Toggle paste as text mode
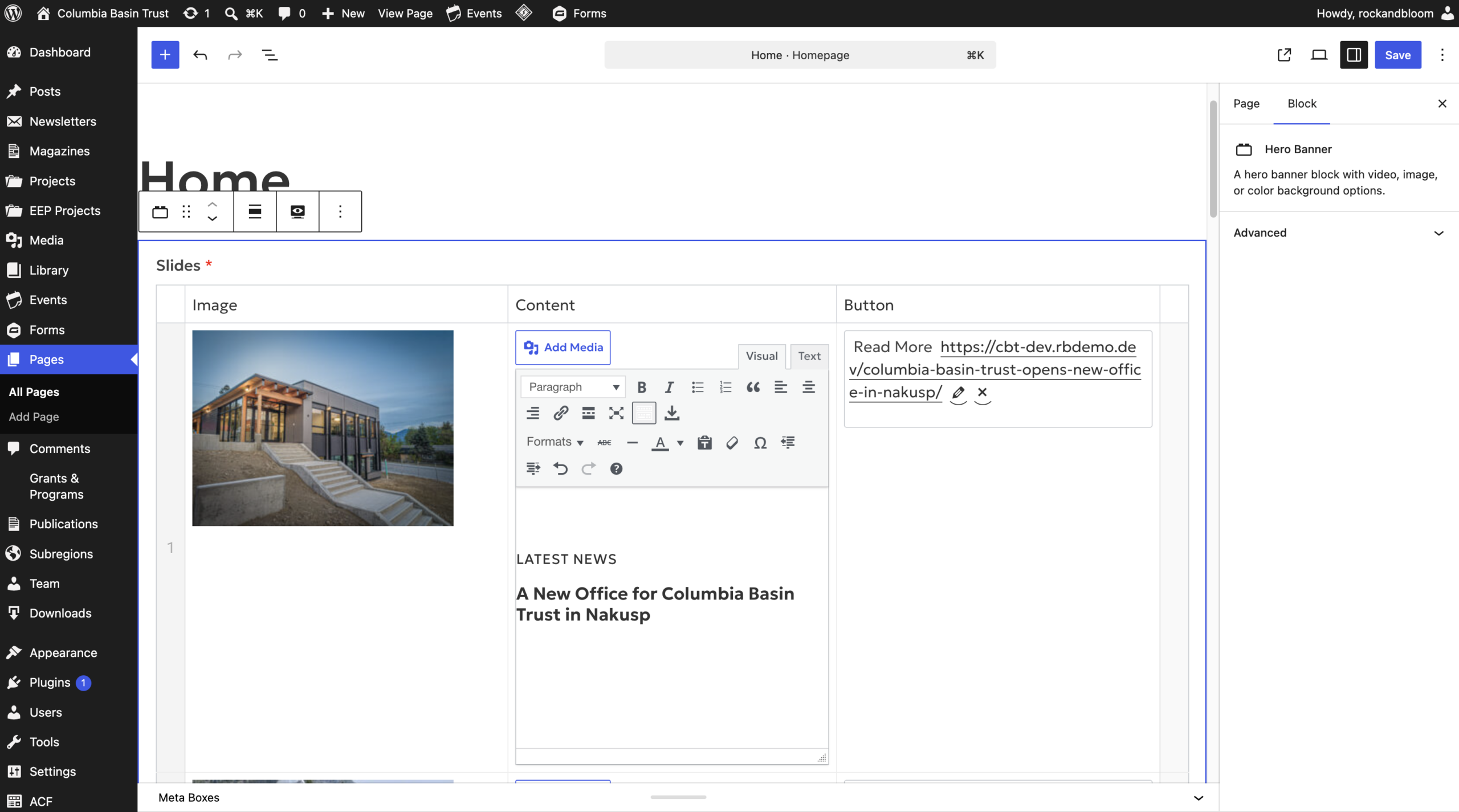Viewport: 1459px width, 812px height. point(705,442)
